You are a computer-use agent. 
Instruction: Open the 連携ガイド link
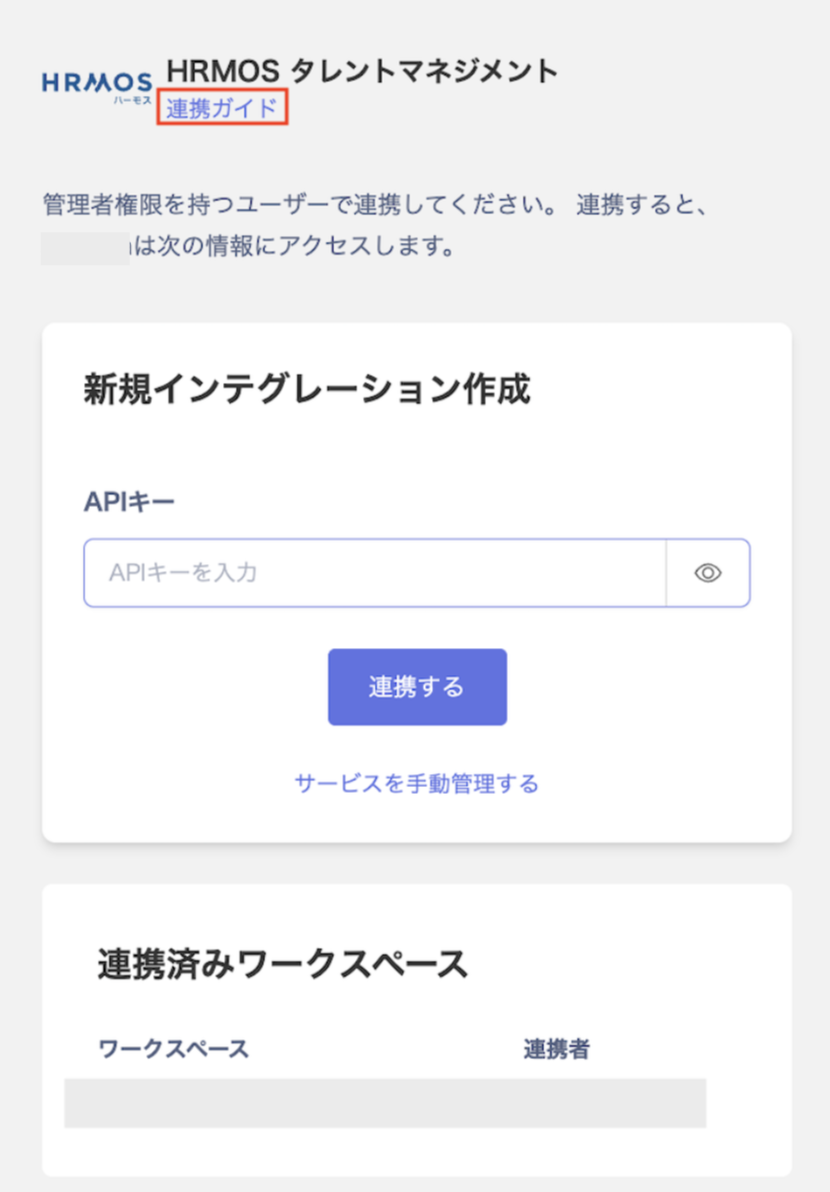coord(222,107)
